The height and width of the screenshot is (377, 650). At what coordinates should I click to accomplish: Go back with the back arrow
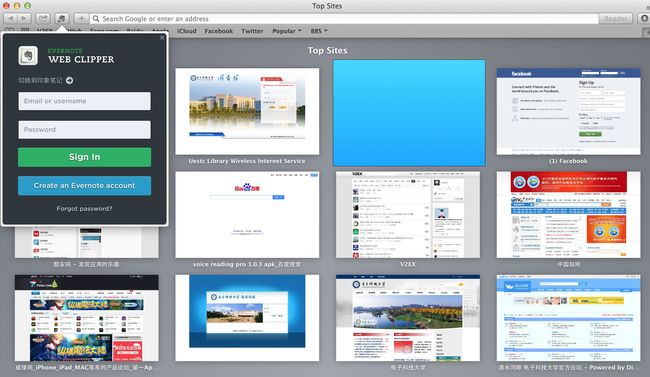(x=10, y=19)
